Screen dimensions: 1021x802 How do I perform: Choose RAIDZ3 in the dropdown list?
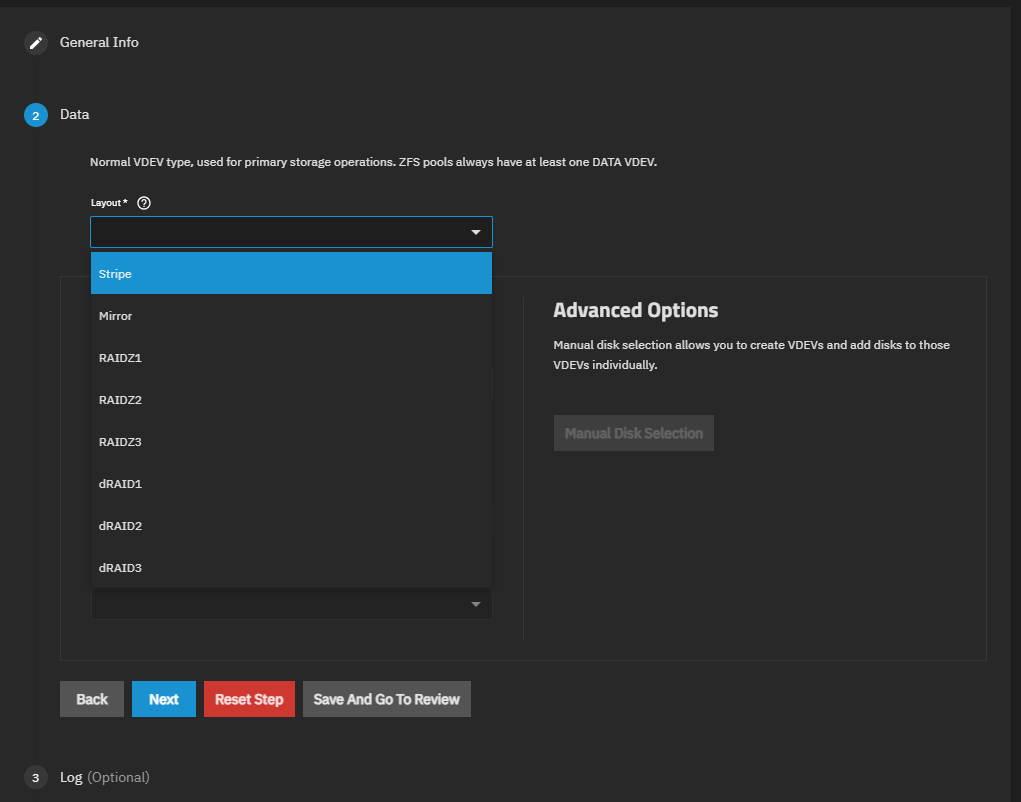[291, 442]
